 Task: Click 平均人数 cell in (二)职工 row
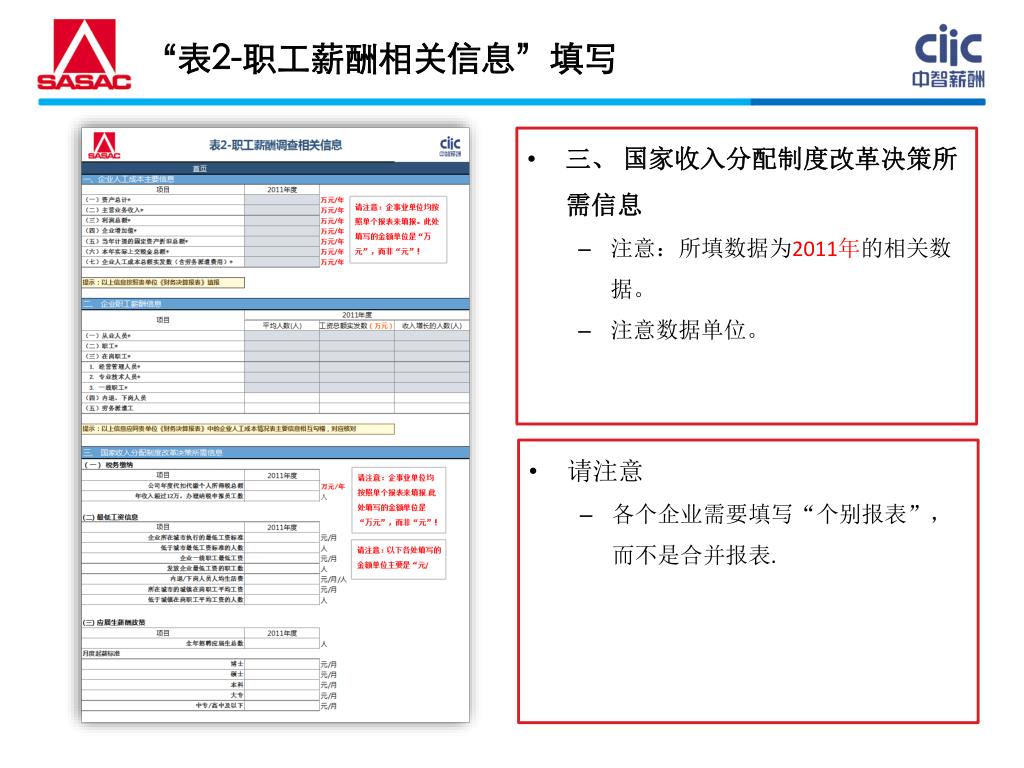[281, 346]
